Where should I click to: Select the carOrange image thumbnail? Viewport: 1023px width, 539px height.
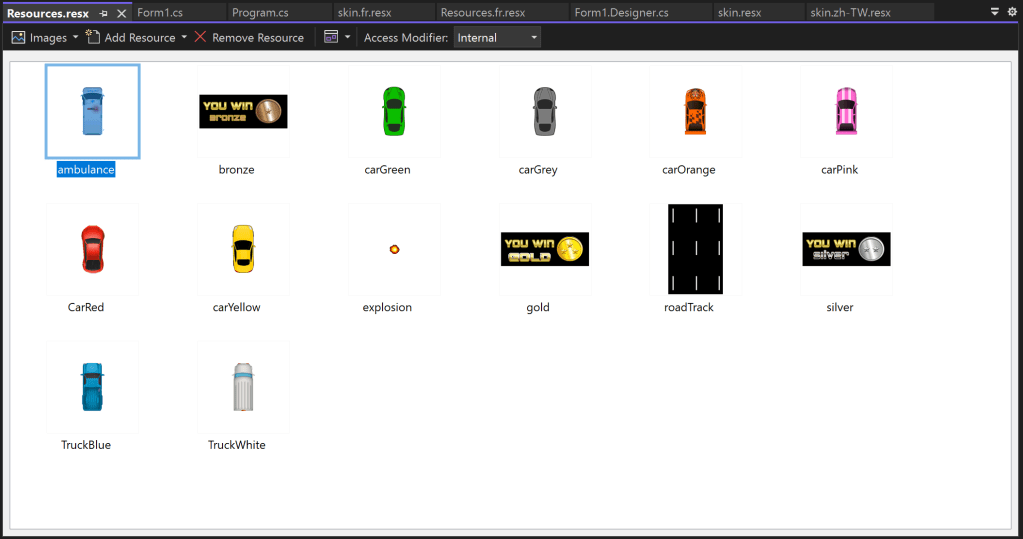pos(694,111)
